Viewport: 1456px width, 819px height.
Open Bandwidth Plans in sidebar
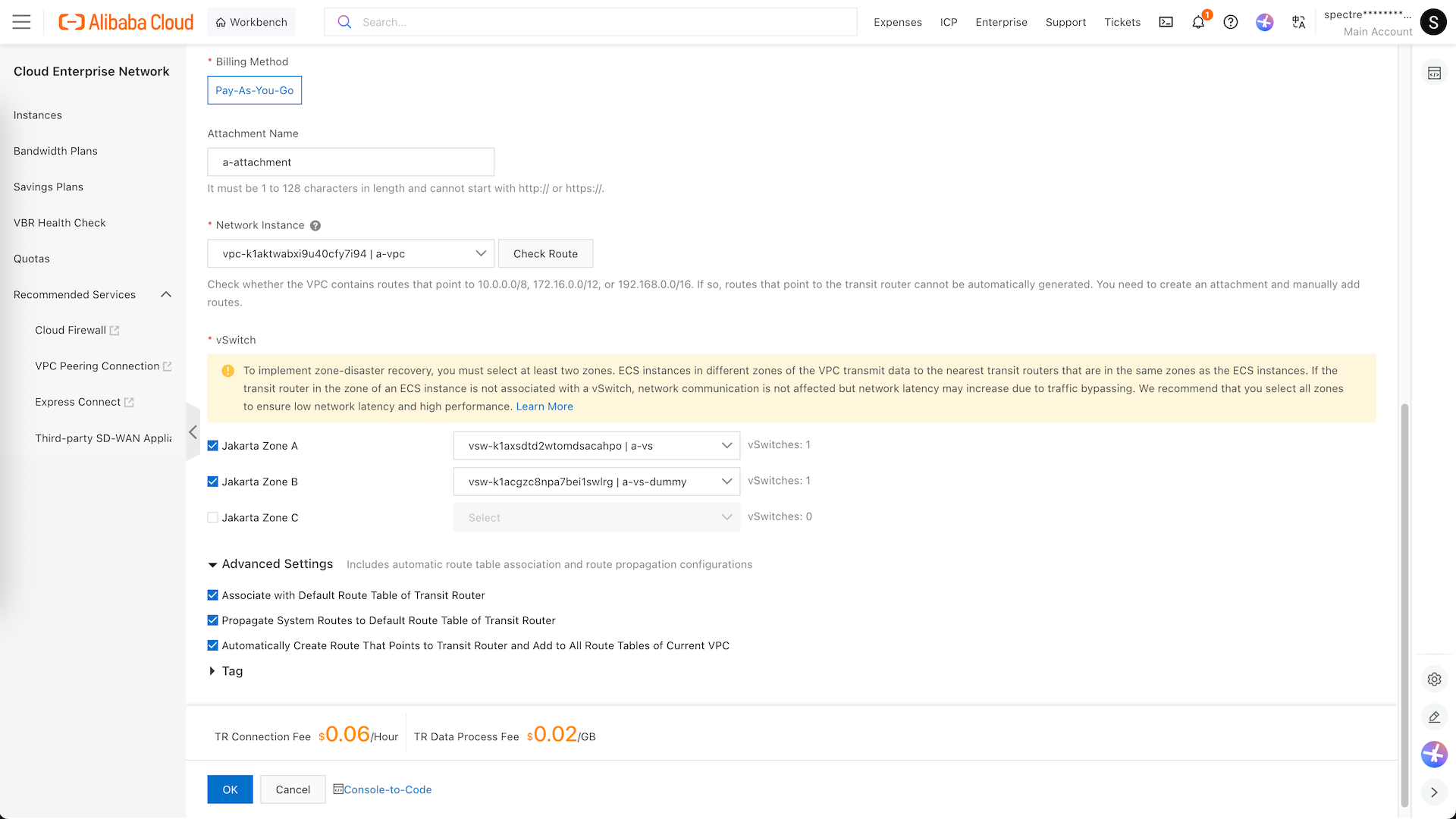pos(55,151)
